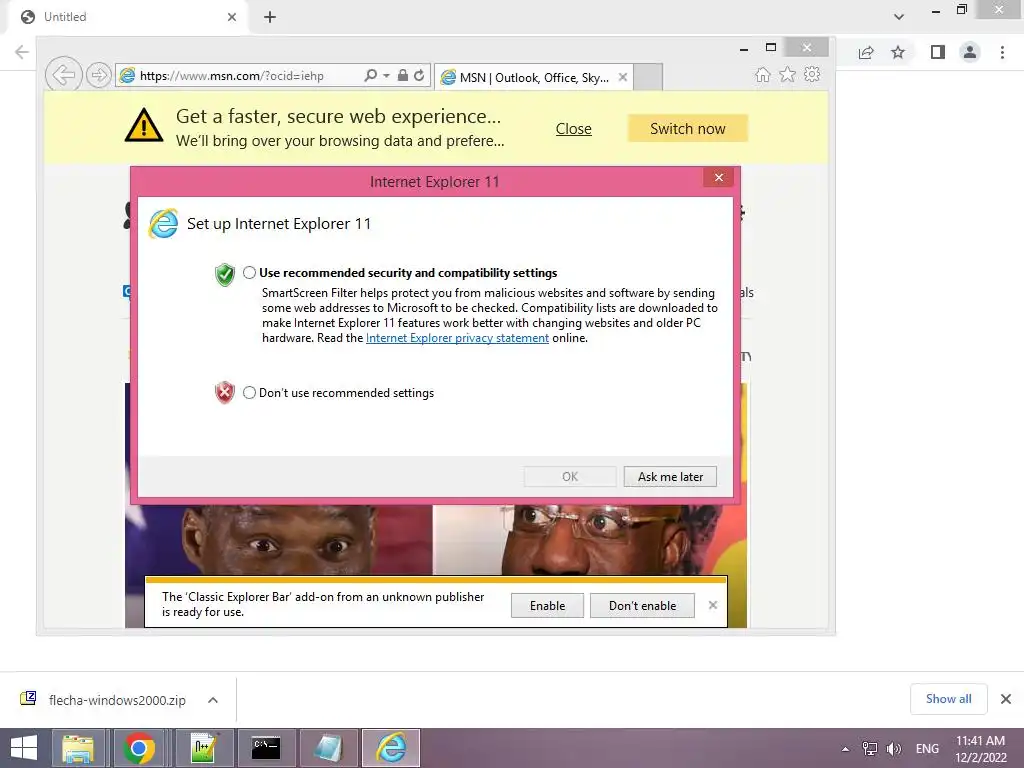This screenshot has width=1024, height=768.
Task: Click the Close link in the yellow banner
Action: [573, 129]
